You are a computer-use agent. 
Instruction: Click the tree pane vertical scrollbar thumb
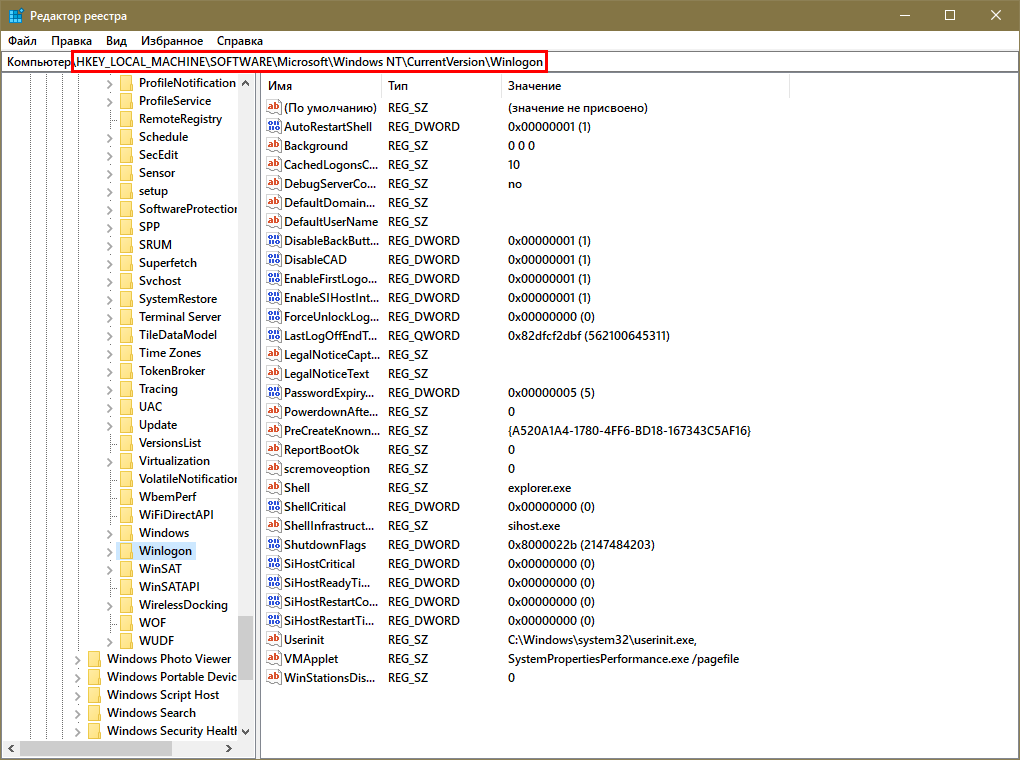pos(245,640)
